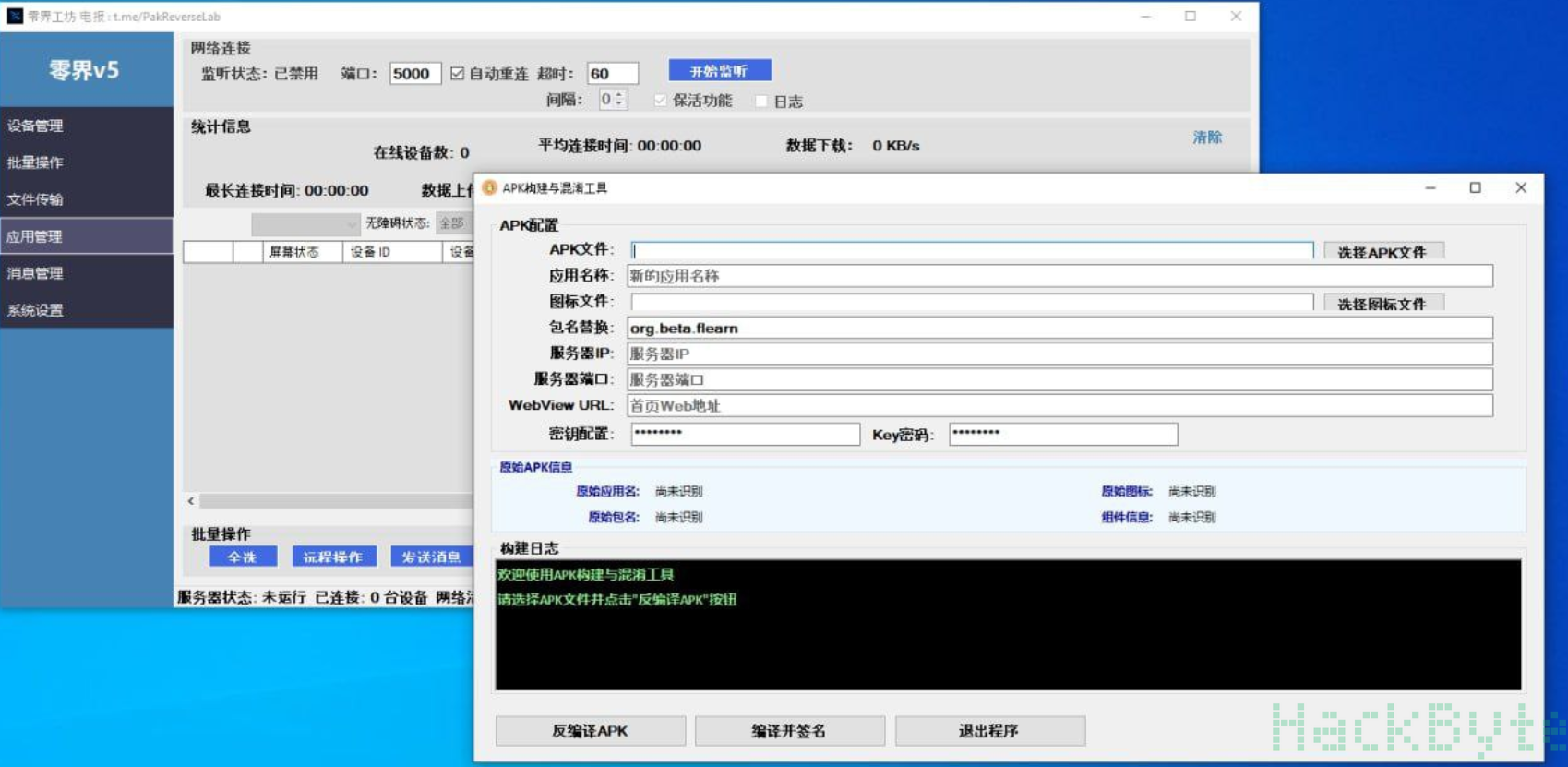This screenshot has height=767, width=1568.
Task: Click the 发送消息 batch button
Action: point(431,557)
